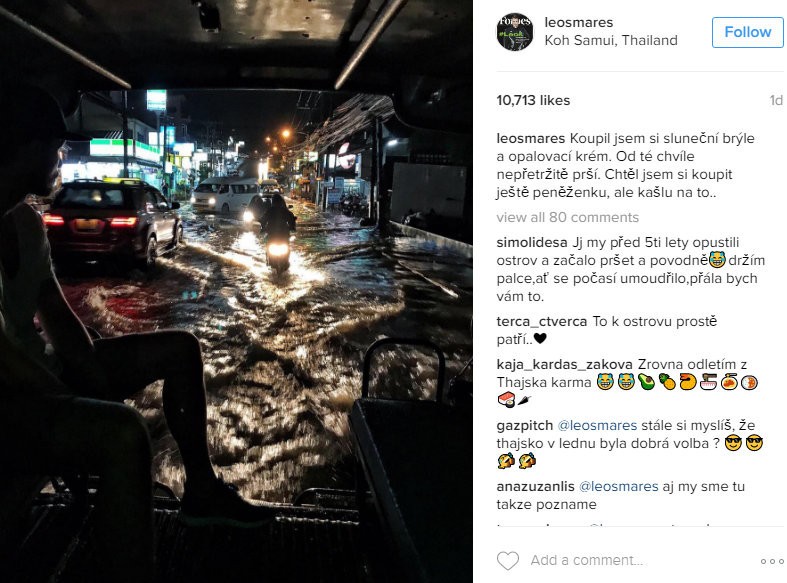Open leosmares username in post header

[x=578, y=23]
